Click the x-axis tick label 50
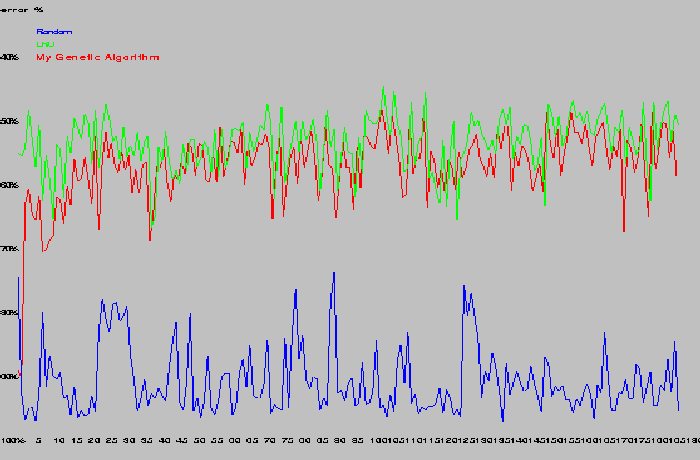Viewport: 700px width, 460px height. pyautogui.click(x=199, y=440)
